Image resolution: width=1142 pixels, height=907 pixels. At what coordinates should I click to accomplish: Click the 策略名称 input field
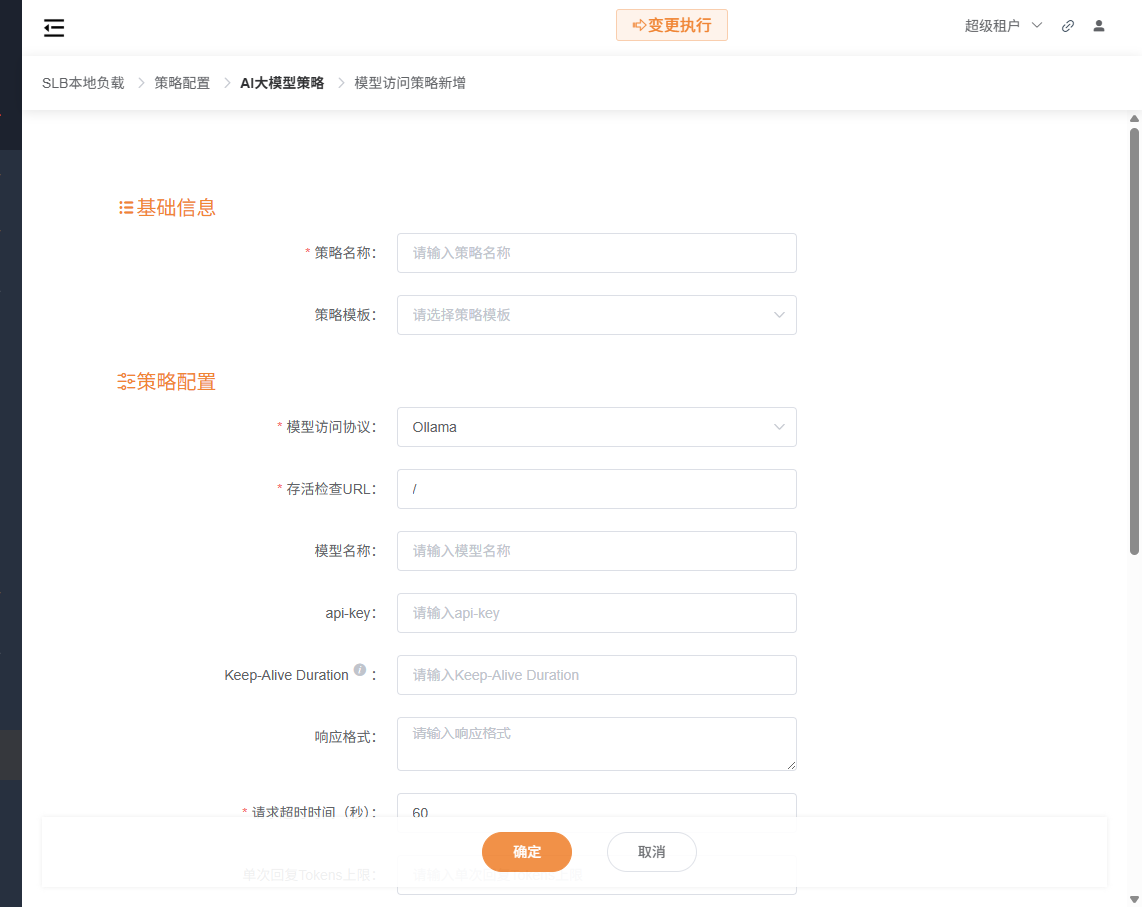click(596, 253)
